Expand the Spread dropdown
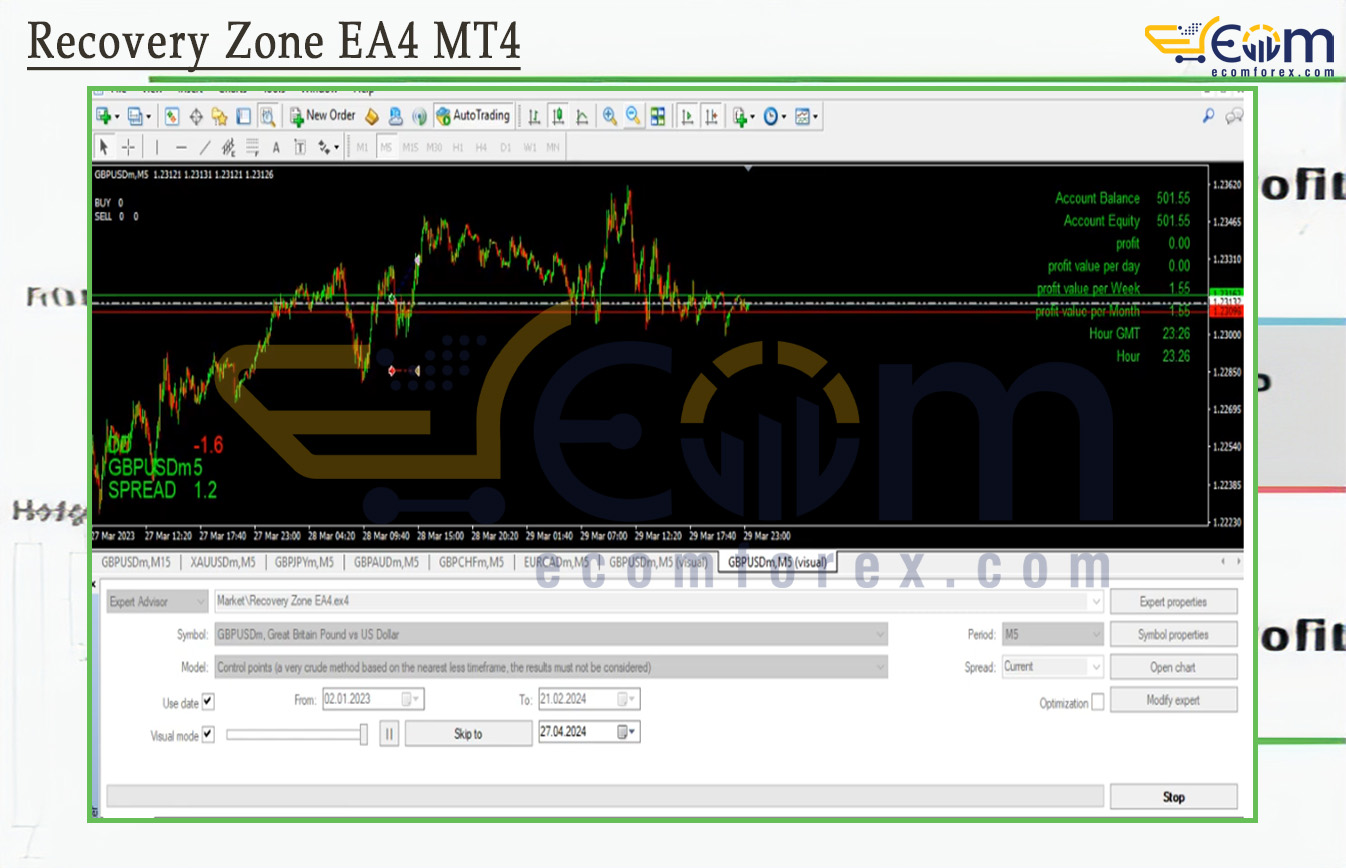The image size is (1346, 868). [1095, 667]
